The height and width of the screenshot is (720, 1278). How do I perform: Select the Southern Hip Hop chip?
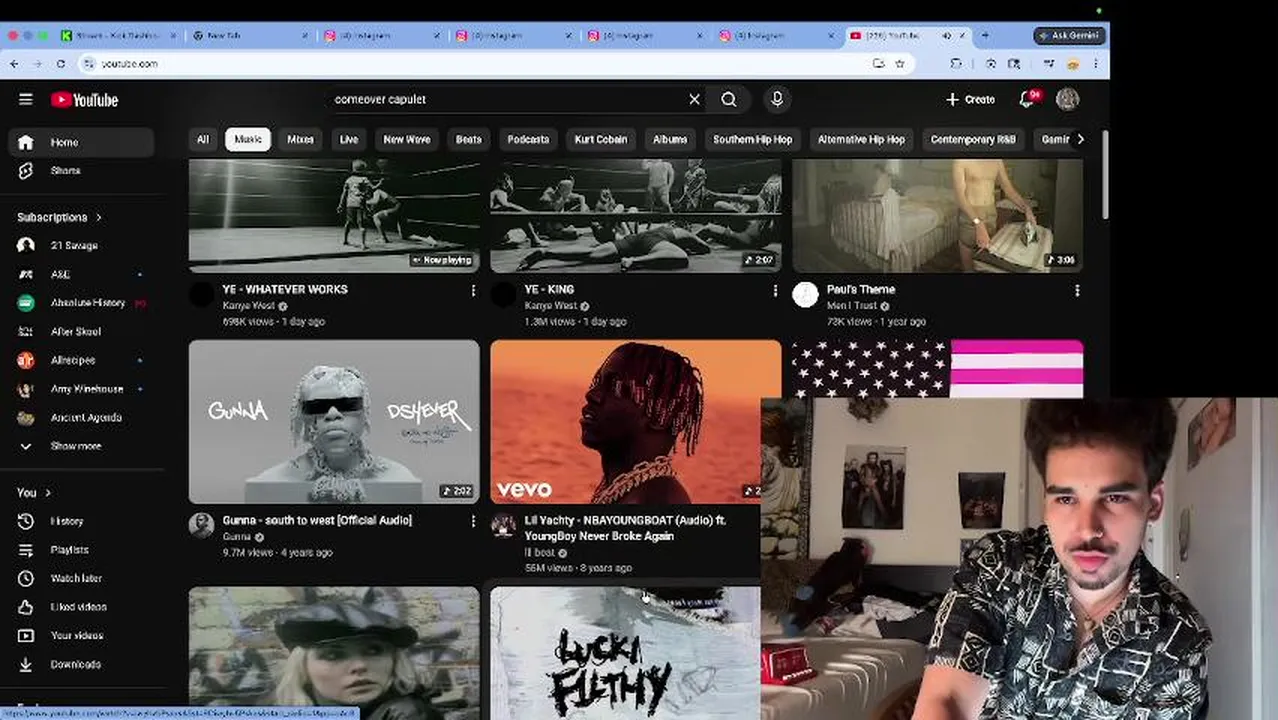pyautogui.click(x=752, y=139)
